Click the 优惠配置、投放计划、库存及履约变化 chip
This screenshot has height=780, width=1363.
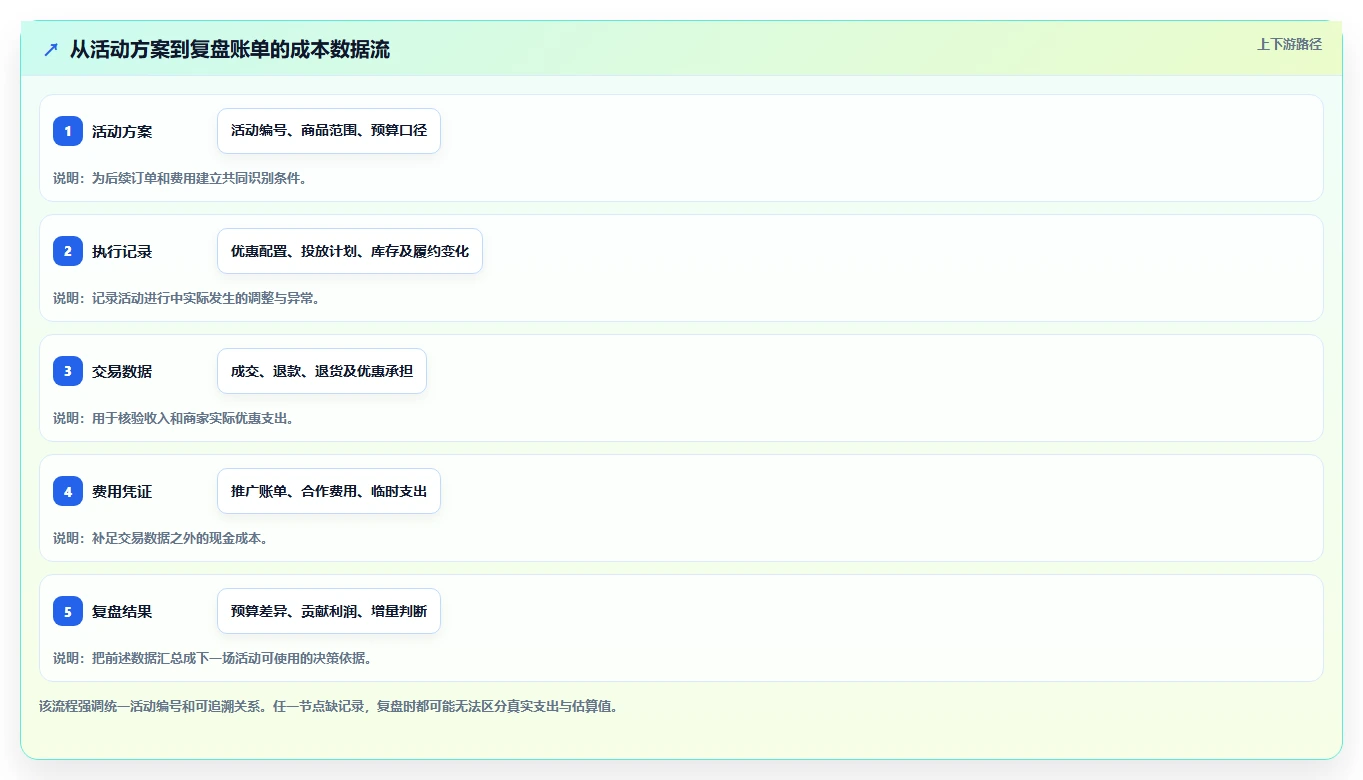pyautogui.click(x=350, y=251)
